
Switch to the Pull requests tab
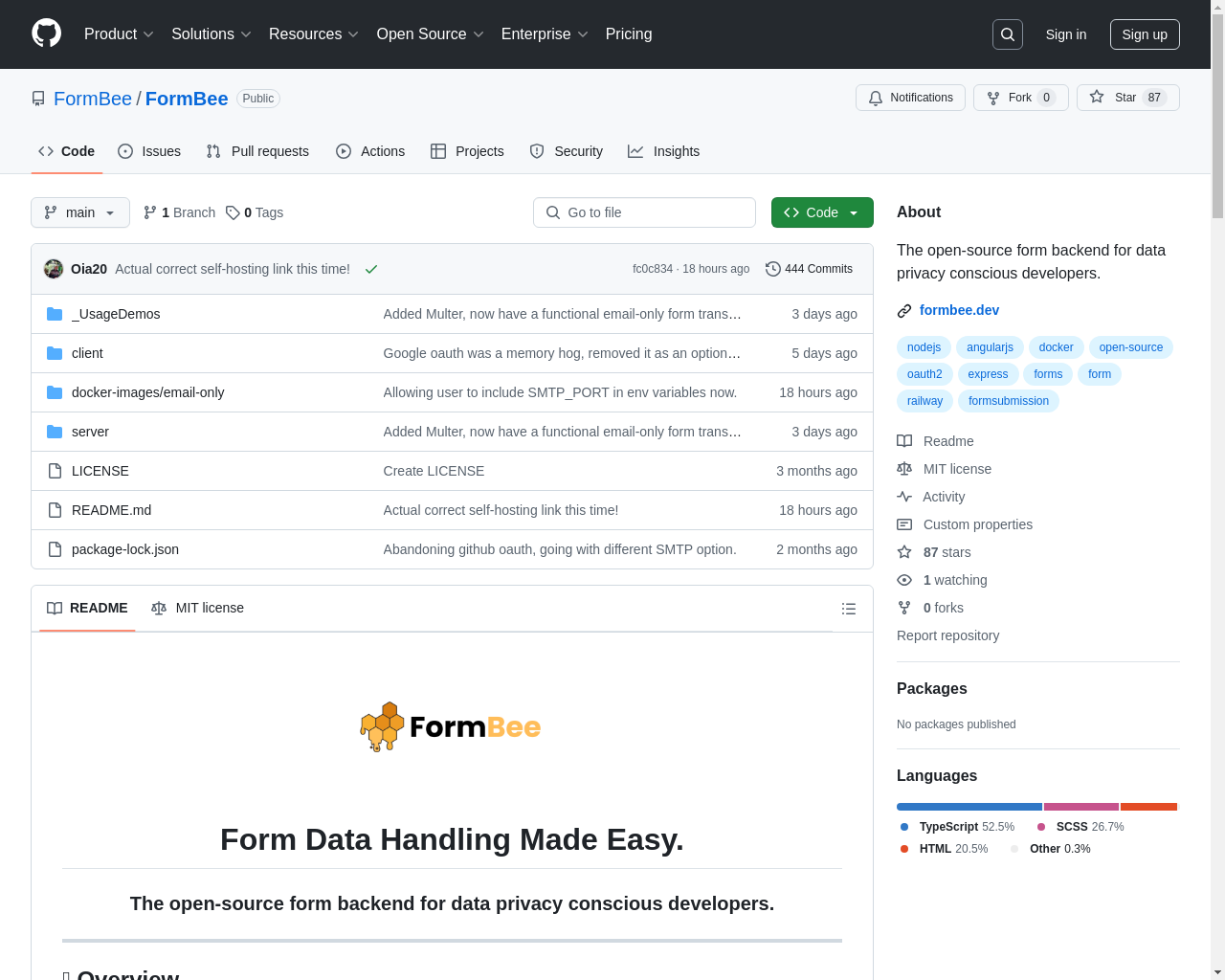point(257,151)
